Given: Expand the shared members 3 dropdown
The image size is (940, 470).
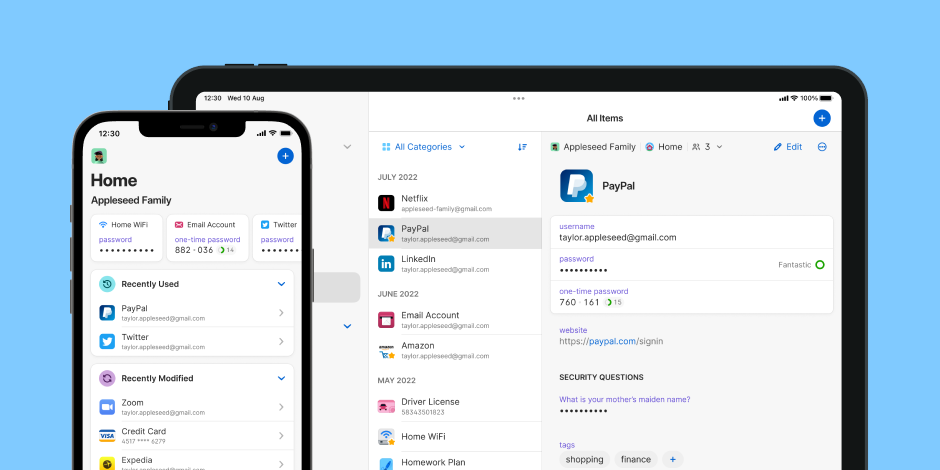Looking at the screenshot, I should (x=707, y=147).
